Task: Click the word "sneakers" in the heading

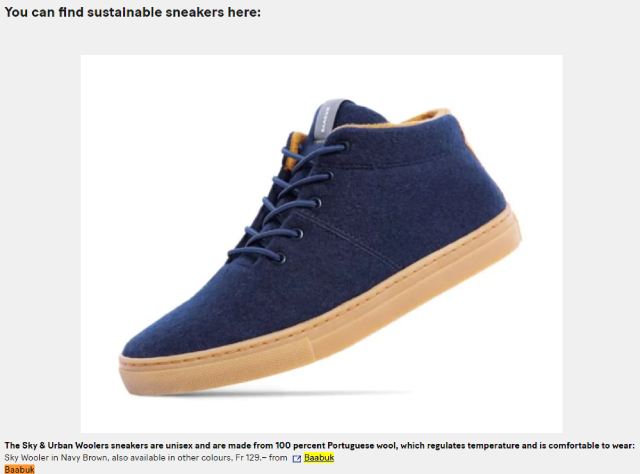Action: (195, 12)
